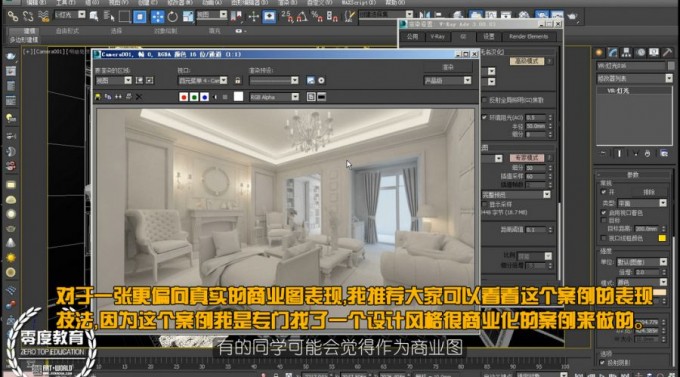Enable the green channel in render window
The height and width of the screenshot is (377, 680).
pos(194,97)
